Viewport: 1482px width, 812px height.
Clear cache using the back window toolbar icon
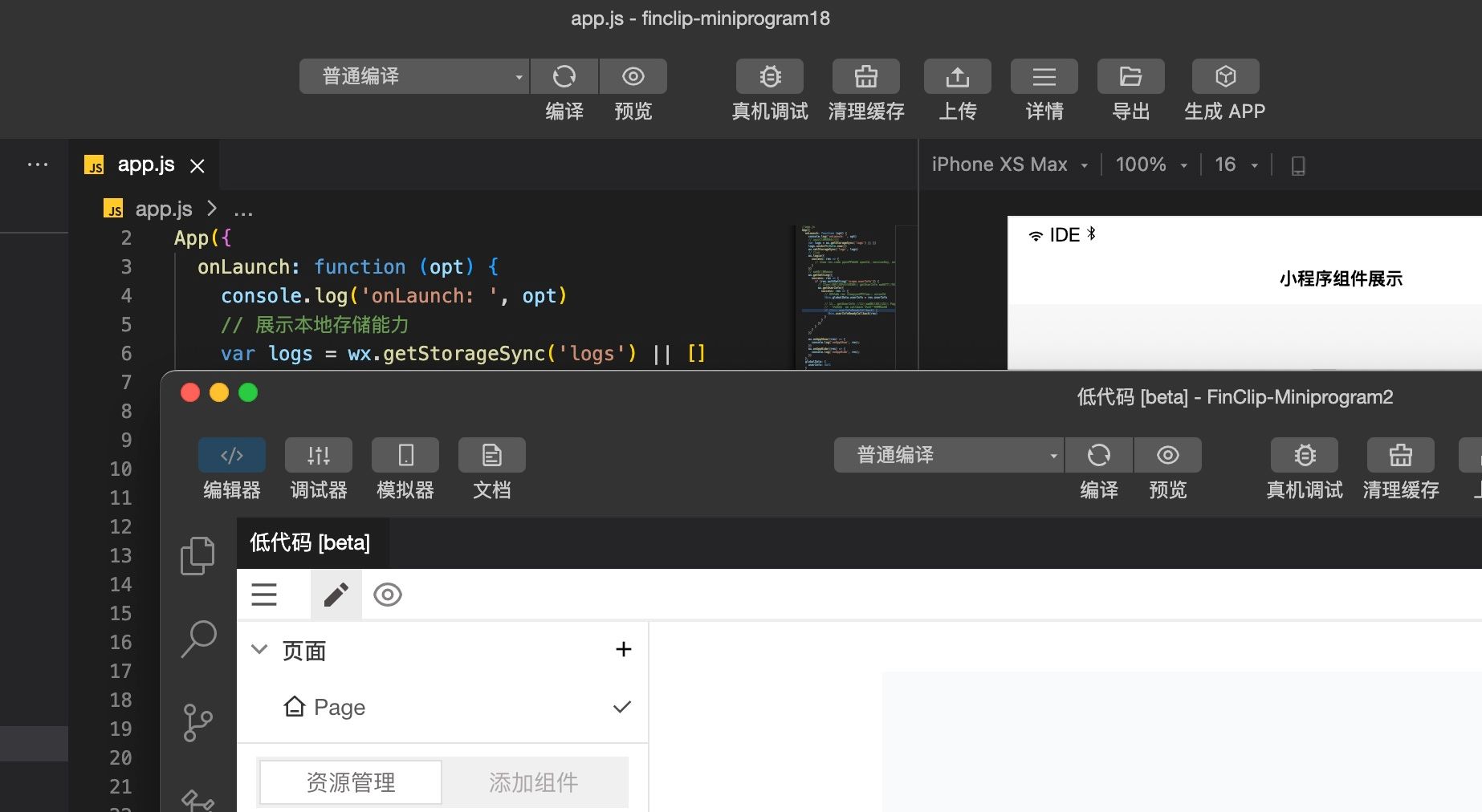pos(865,76)
